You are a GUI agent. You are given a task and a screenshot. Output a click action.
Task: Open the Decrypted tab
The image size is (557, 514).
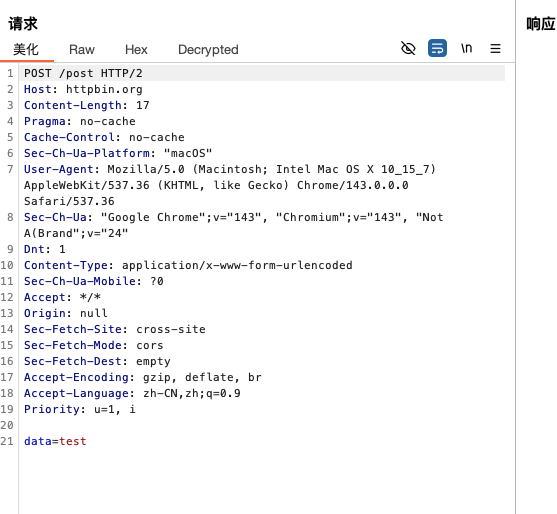(x=208, y=50)
